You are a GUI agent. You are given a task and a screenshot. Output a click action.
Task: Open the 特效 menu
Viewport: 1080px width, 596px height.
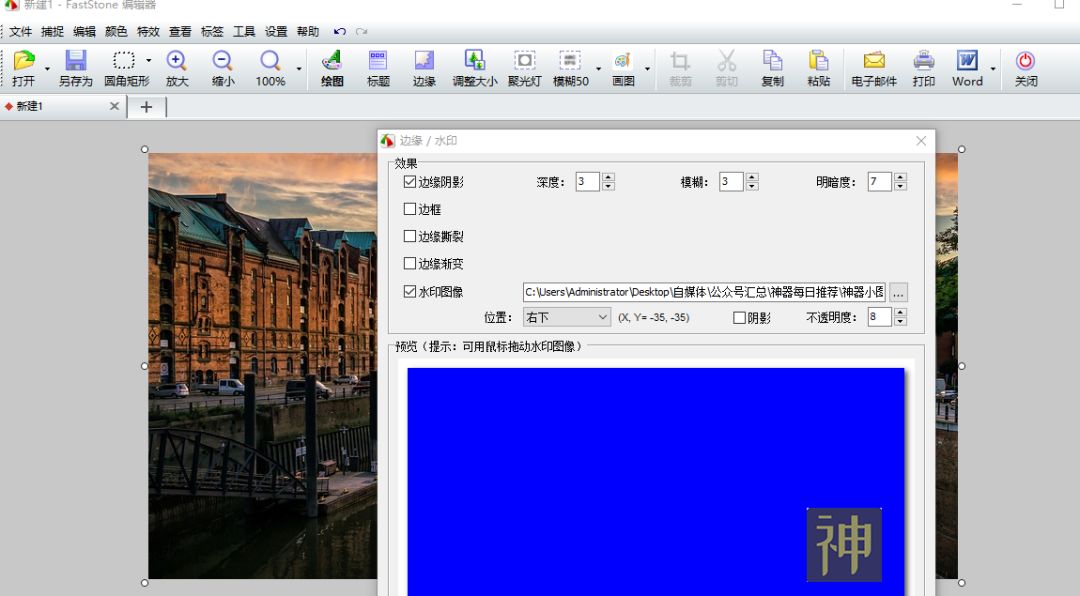(148, 32)
